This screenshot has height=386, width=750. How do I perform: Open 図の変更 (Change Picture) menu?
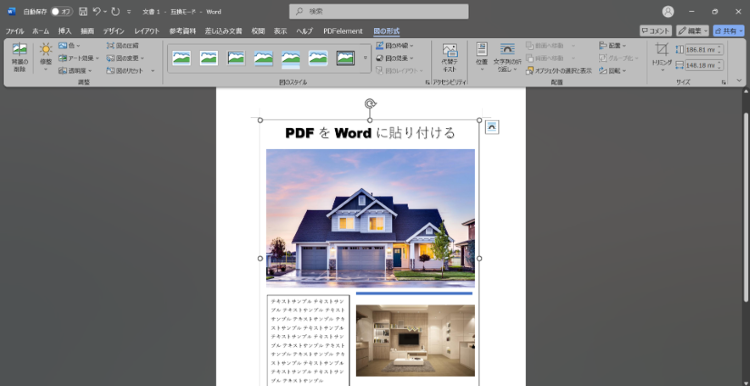(125, 58)
